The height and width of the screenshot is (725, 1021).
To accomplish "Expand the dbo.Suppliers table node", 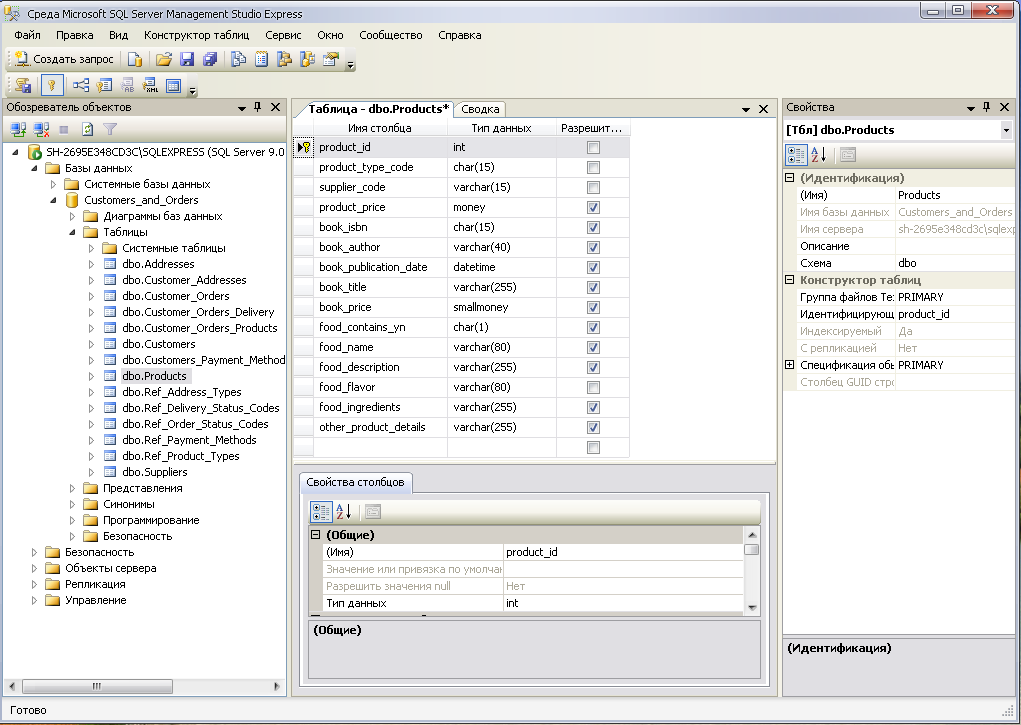I will tap(91, 472).
